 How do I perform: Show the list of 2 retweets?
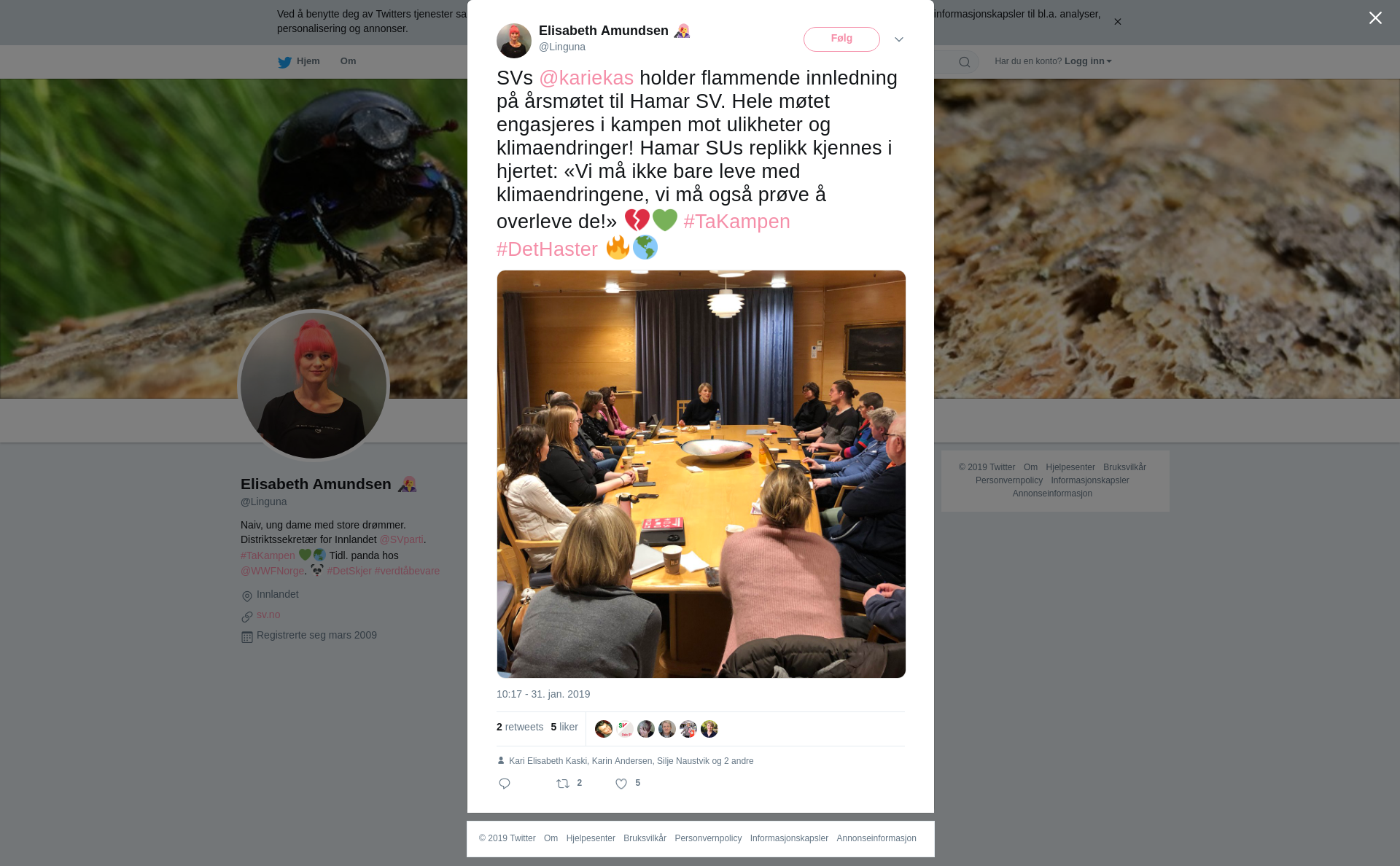point(520,727)
